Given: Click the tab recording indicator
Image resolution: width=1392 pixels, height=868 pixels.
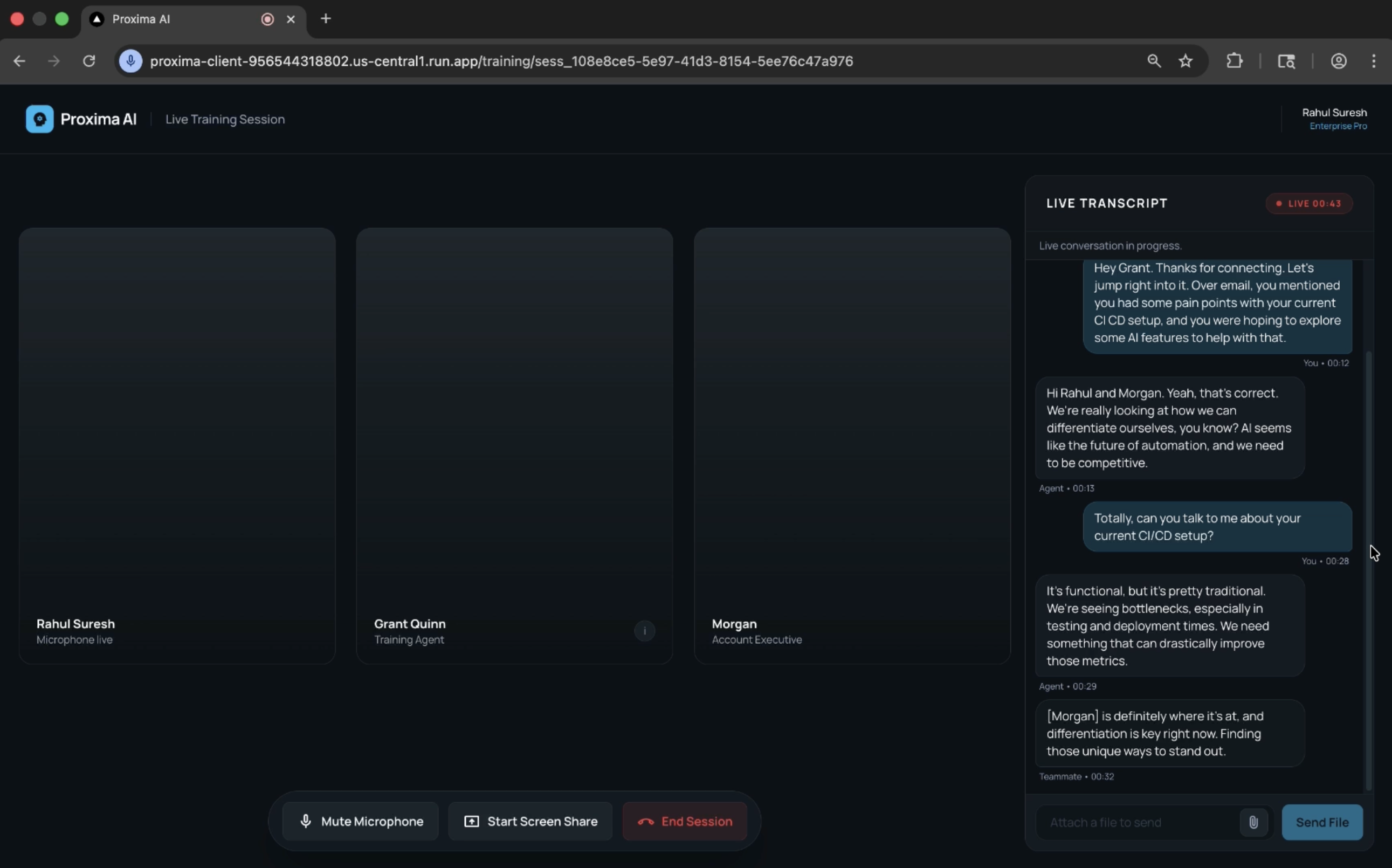Looking at the screenshot, I should click(267, 19).
